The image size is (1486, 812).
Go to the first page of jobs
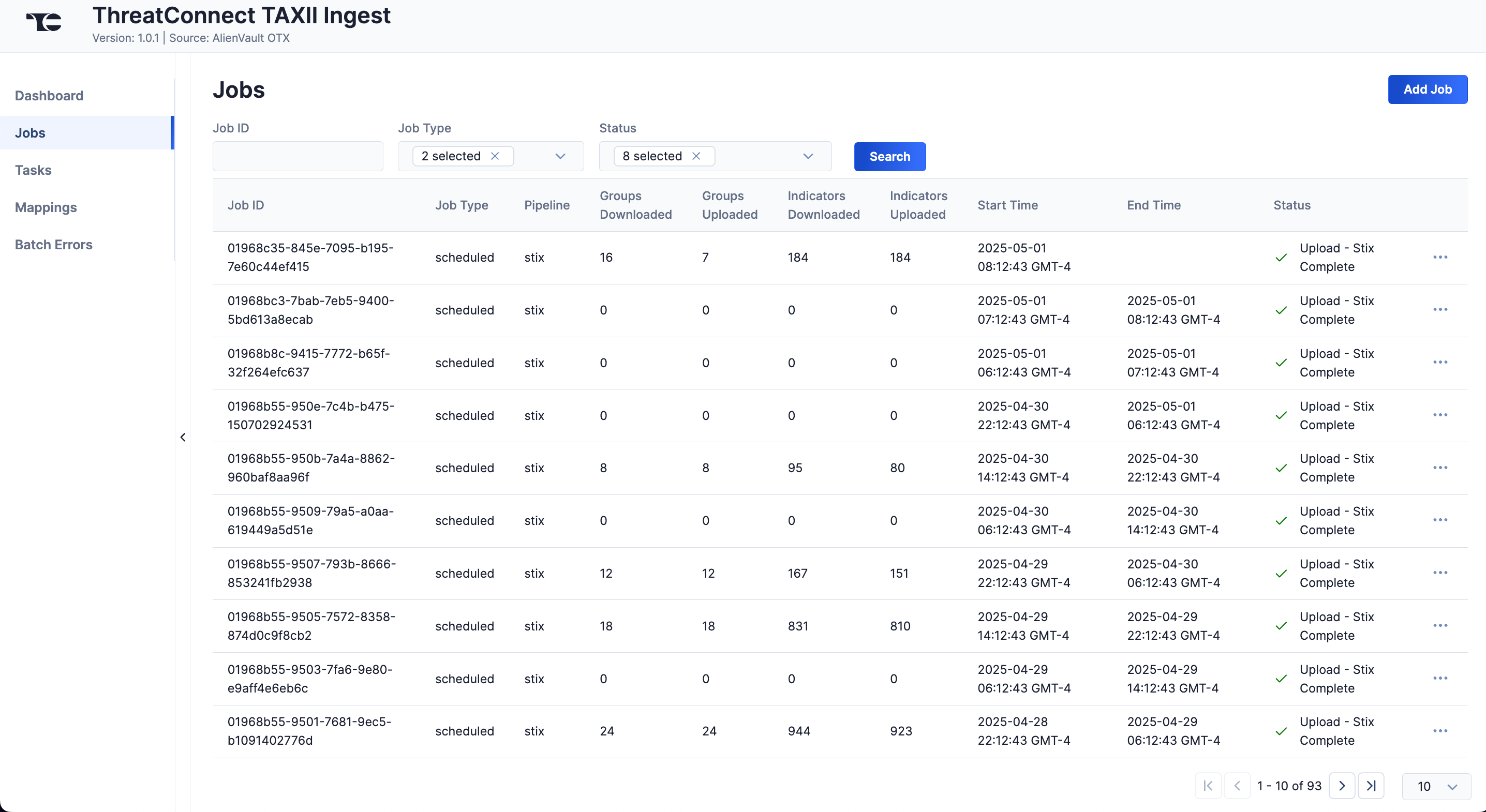[1208, 786]
